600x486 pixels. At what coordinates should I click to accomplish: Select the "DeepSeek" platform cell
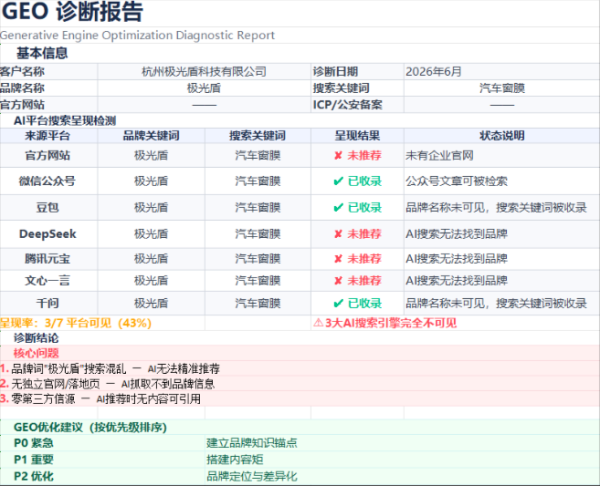click(47, 234)
